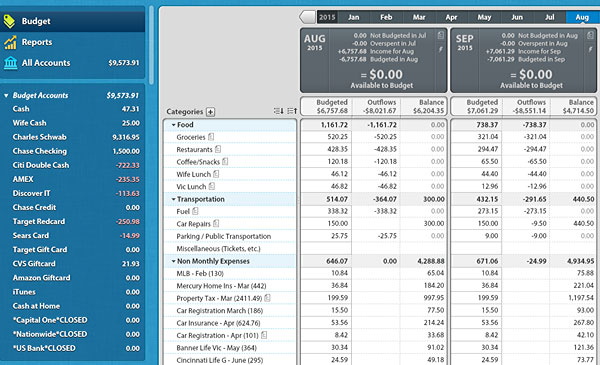This screenshot has width=600, height=365.
Task: Open the Reports view in sidebar
Action: click(x=73, y=42)
